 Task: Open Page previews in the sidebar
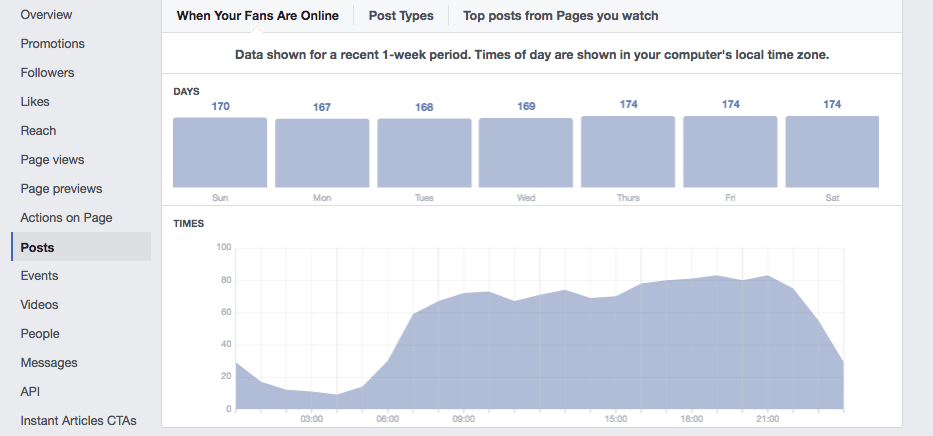coord(61,189)
